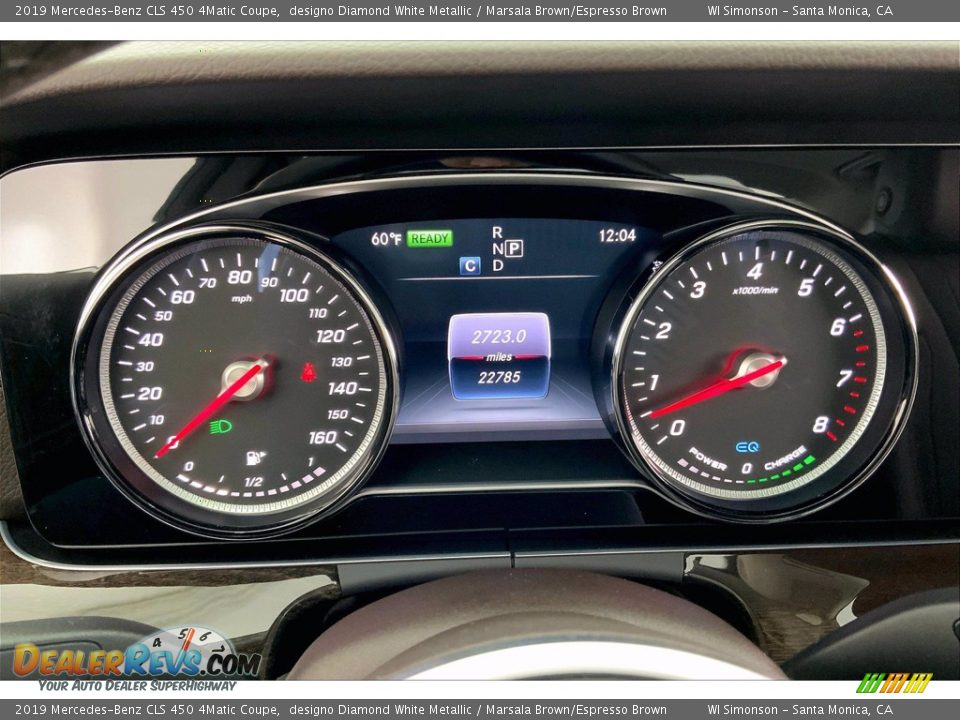Click the red seatbelt warning icon

309,372
